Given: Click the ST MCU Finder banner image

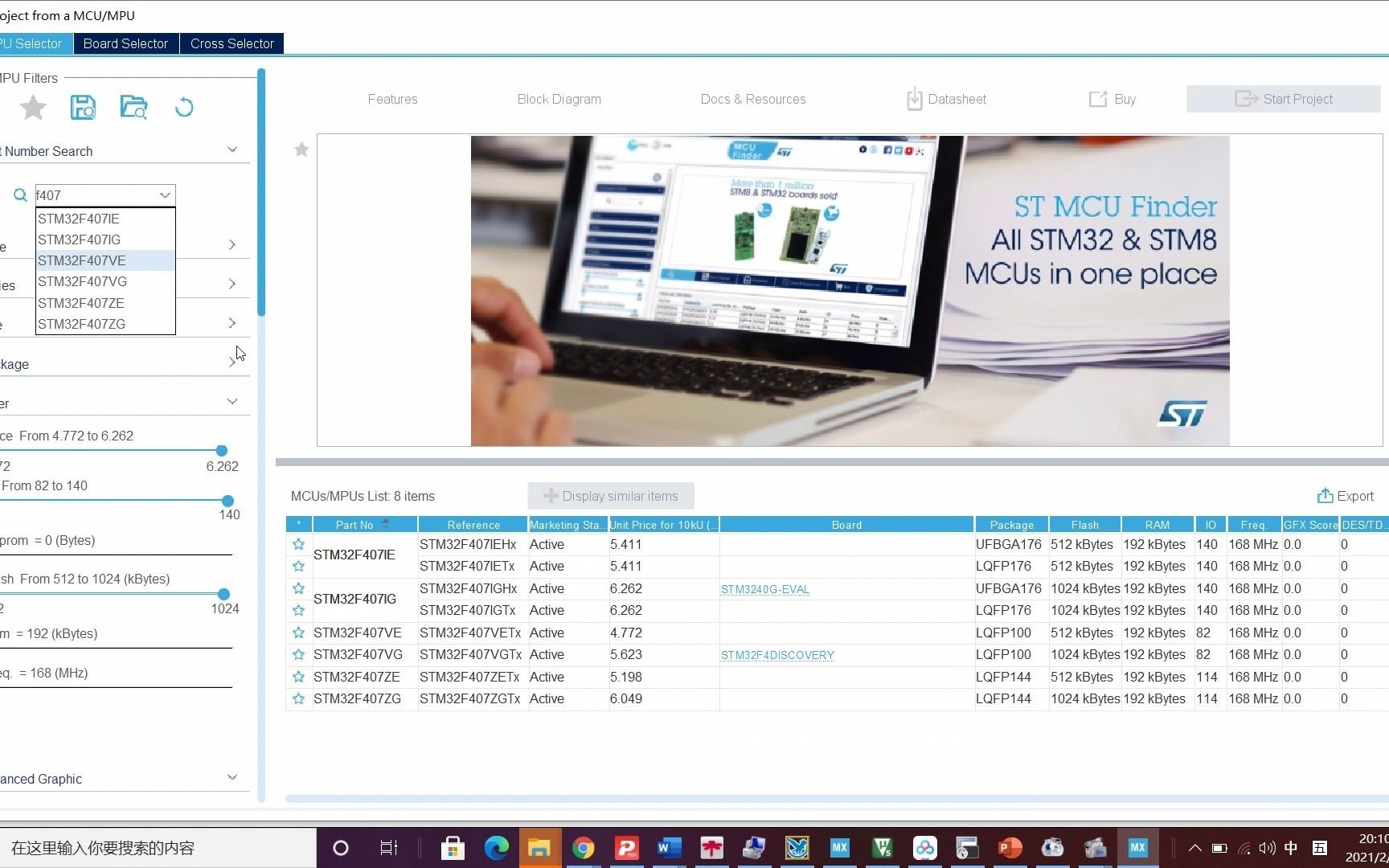Looking at the screenshot, I should point(850,290).
